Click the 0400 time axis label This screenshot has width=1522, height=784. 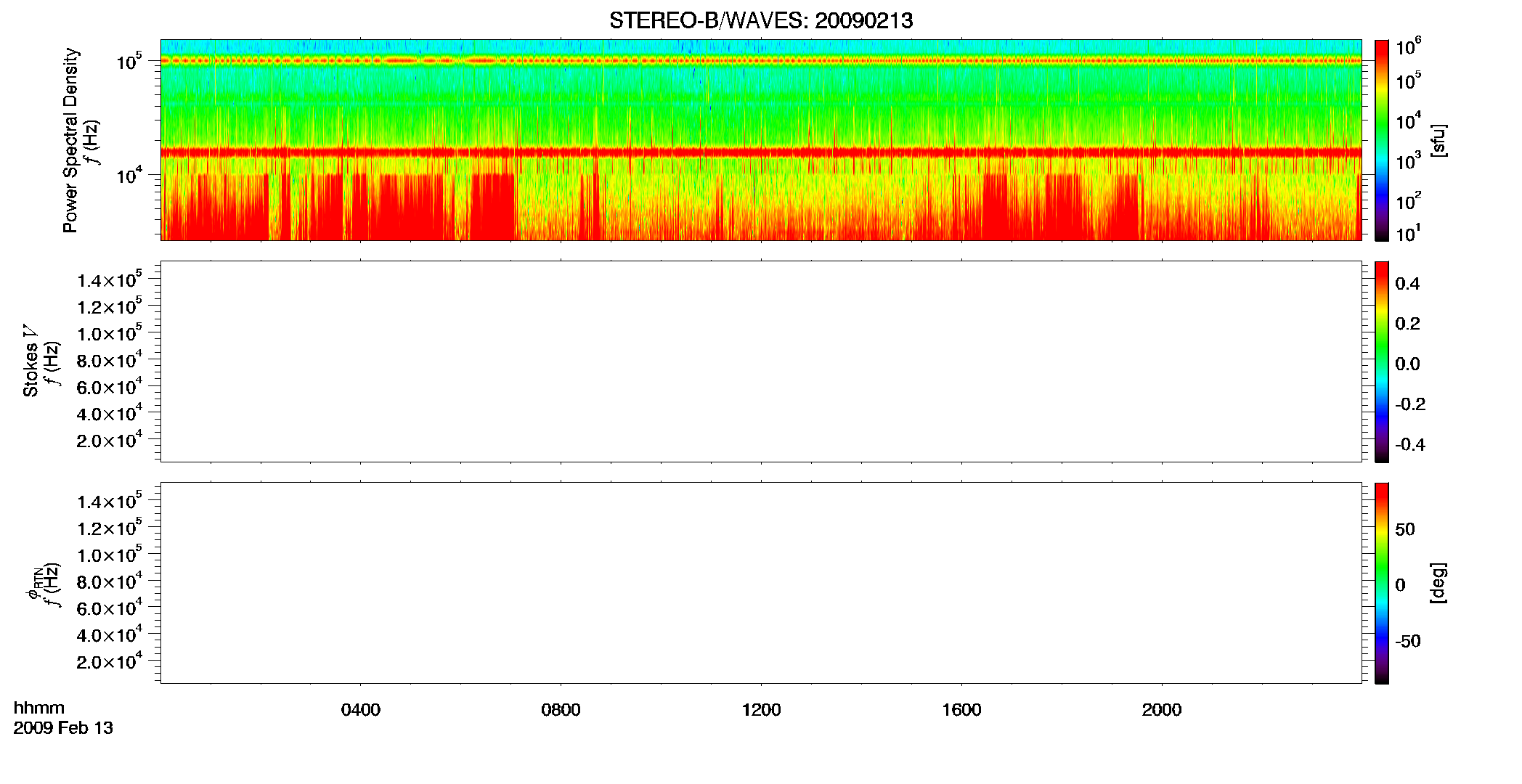(x=361, y=710)
